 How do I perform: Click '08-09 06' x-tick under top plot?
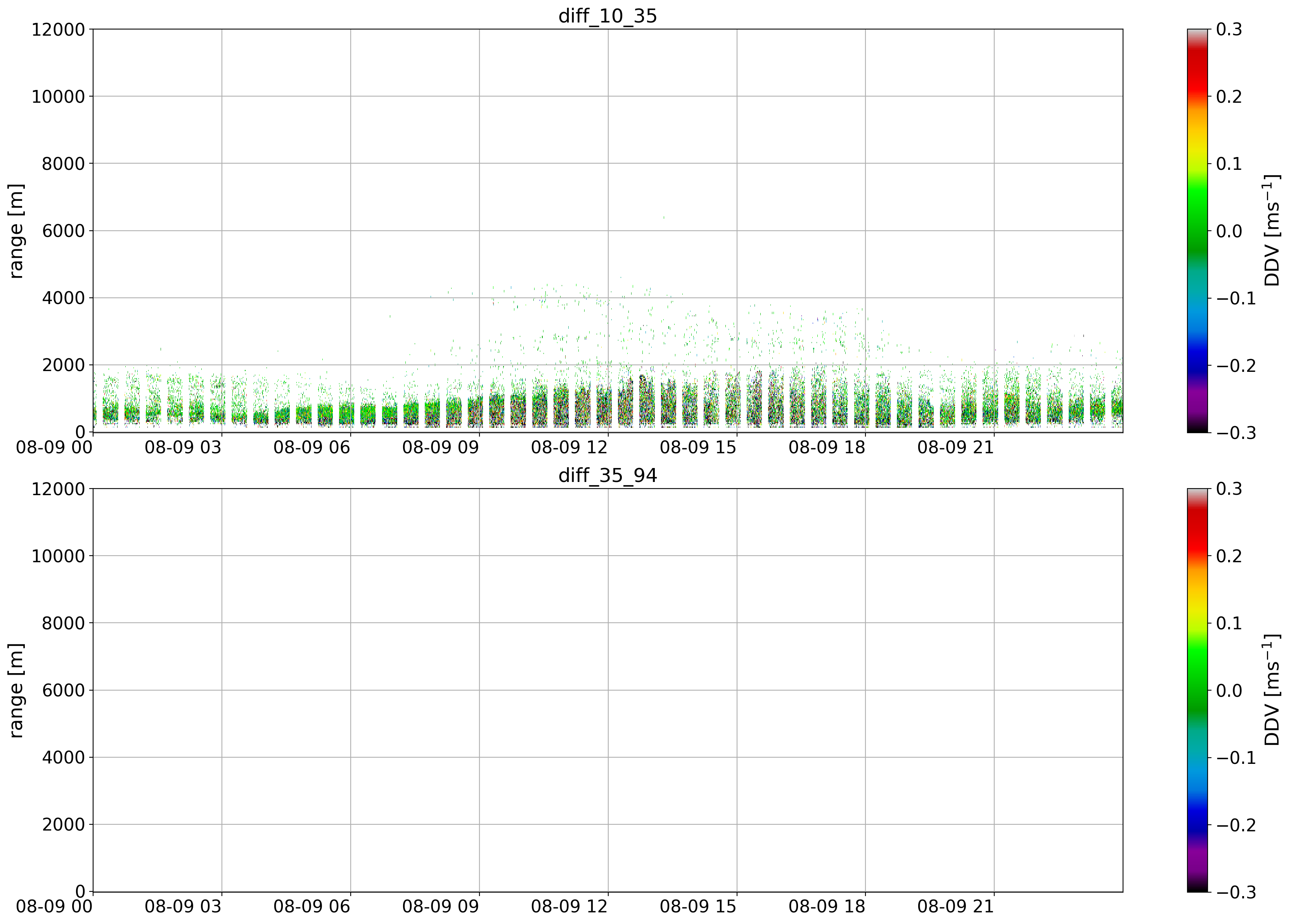click(312, 447)
